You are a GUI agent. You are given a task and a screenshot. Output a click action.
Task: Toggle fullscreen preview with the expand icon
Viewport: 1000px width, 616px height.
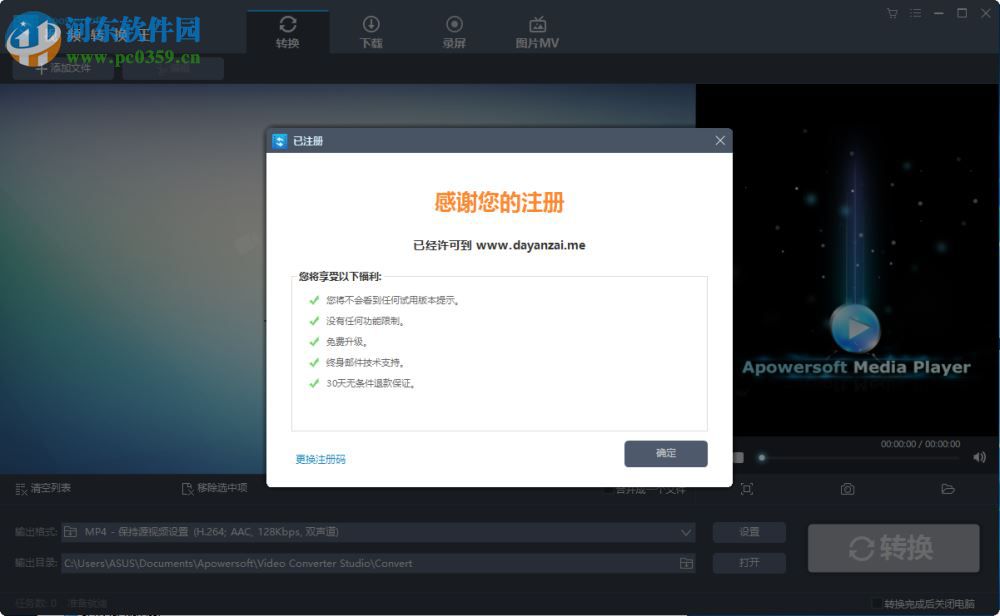click(x=746, y=489)
